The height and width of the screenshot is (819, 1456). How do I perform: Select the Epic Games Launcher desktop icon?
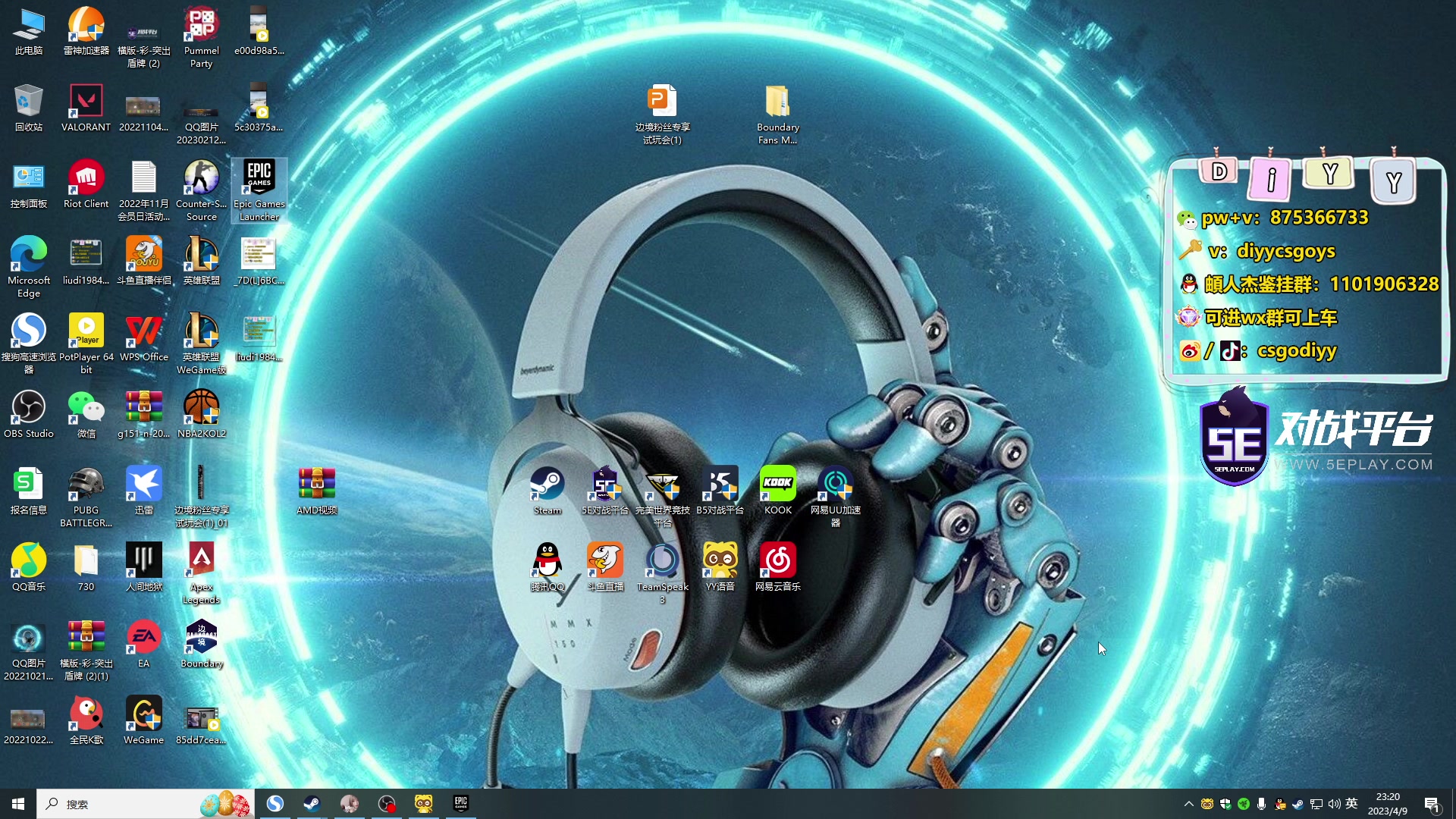point(259,190)
